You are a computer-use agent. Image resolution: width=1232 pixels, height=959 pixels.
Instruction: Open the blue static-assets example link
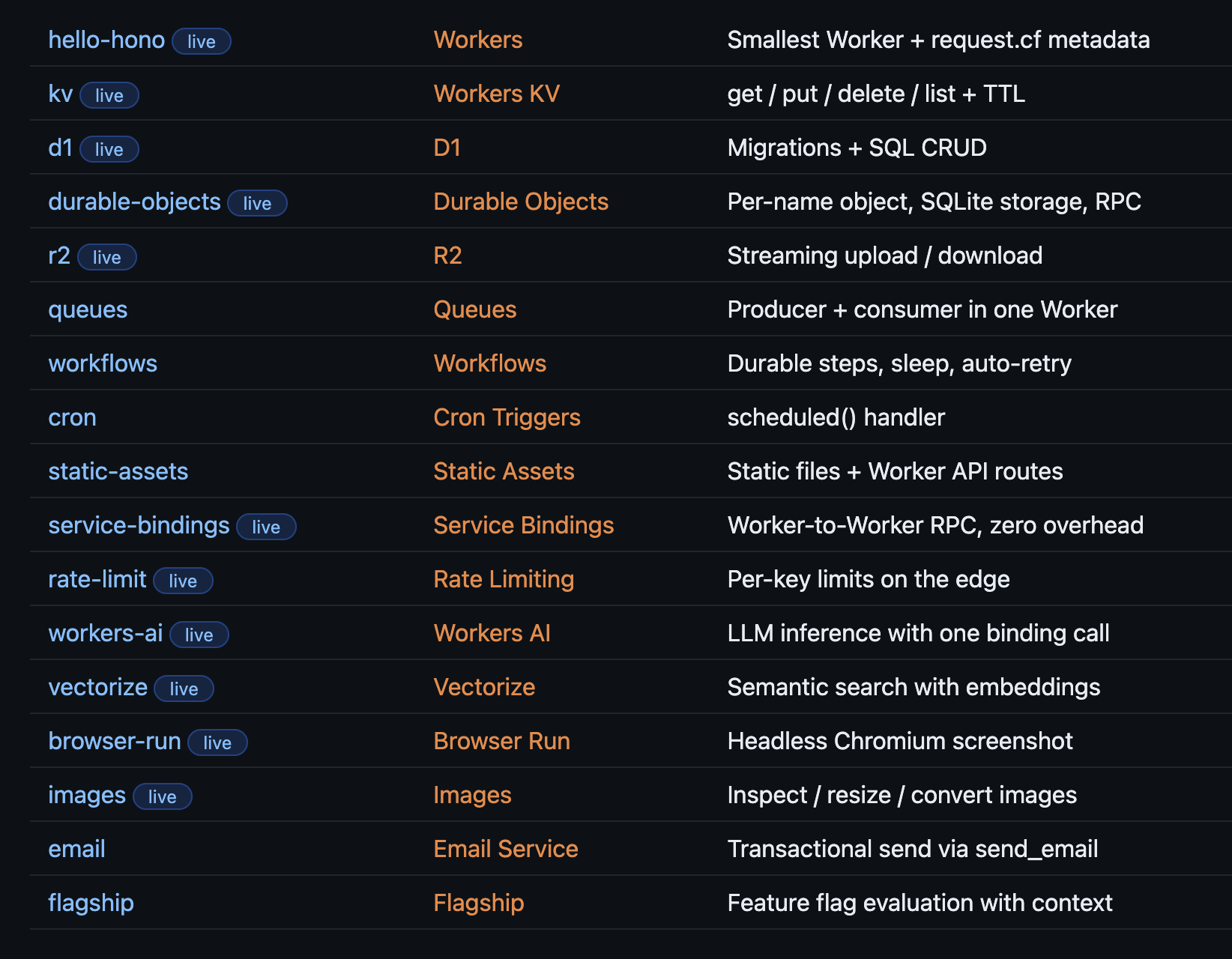[x=118, y=471]
